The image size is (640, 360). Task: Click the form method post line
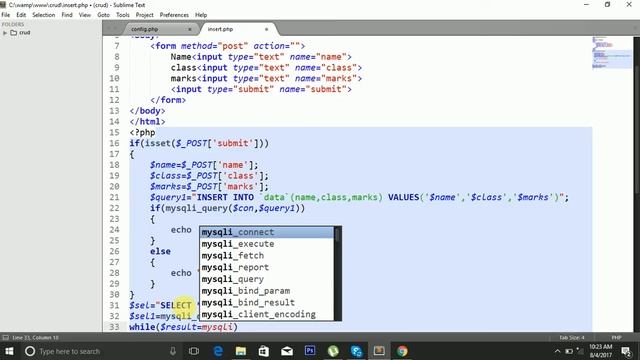coord(227,46)
